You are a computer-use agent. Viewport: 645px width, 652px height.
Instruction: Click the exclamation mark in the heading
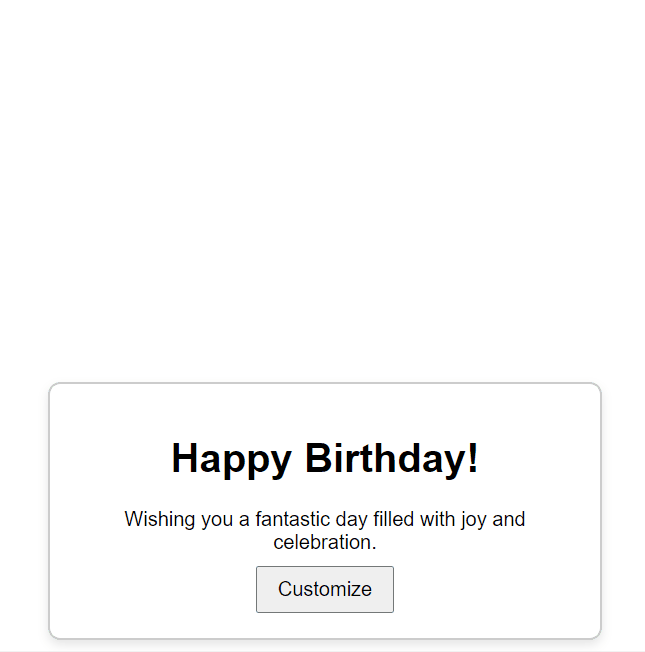472,459
